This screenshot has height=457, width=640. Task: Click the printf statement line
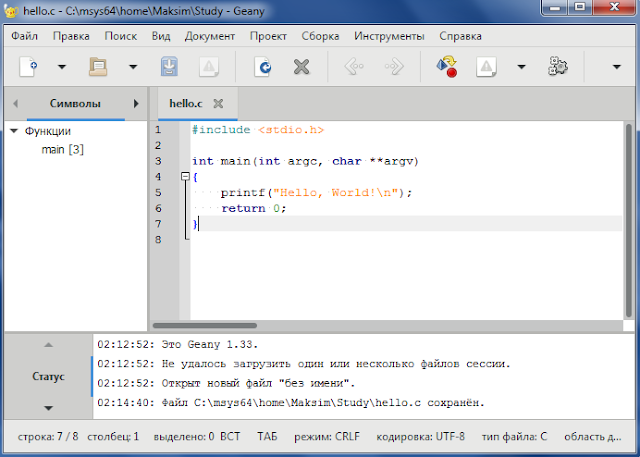[x=316, y=193]
